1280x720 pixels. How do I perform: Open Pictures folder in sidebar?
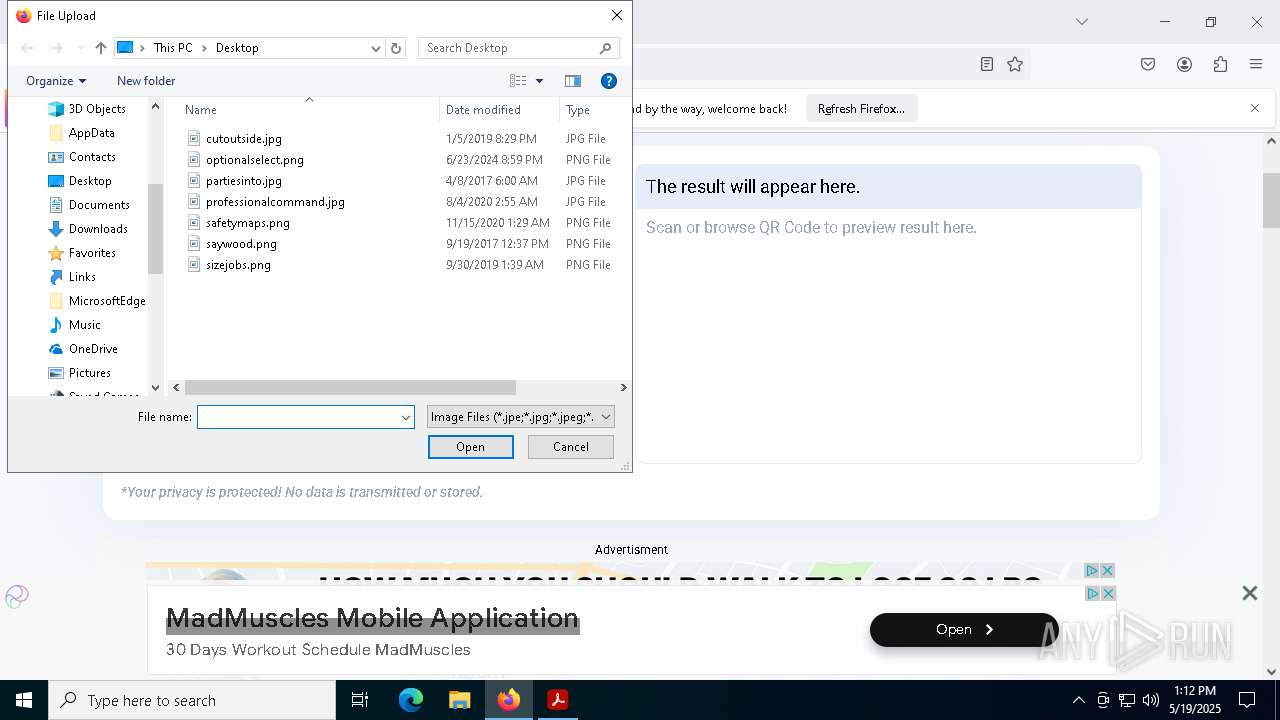[x=89, y=373]
